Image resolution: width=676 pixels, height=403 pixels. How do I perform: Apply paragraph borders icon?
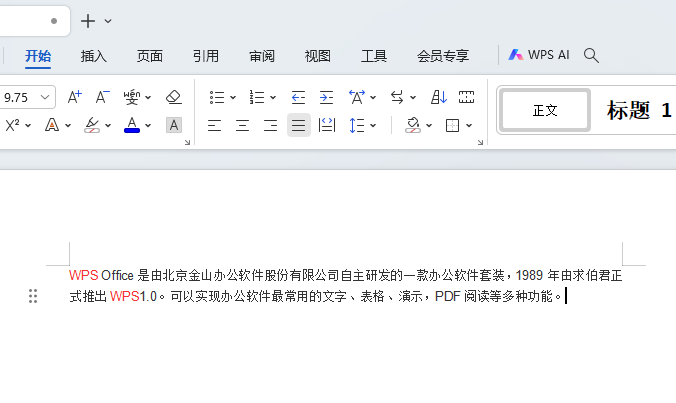click(x=452, y=125)
